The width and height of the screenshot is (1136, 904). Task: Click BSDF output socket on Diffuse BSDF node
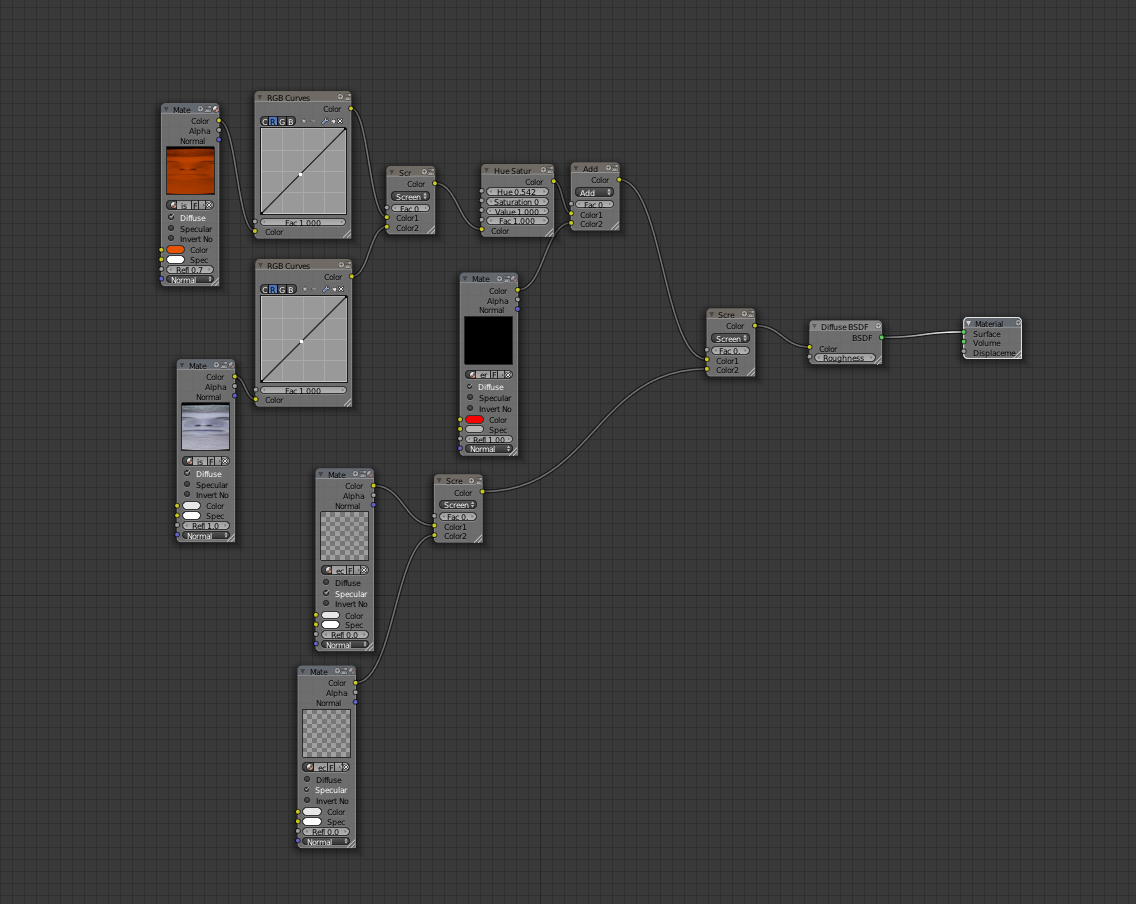pyautogui.click(x=881, y=338)
